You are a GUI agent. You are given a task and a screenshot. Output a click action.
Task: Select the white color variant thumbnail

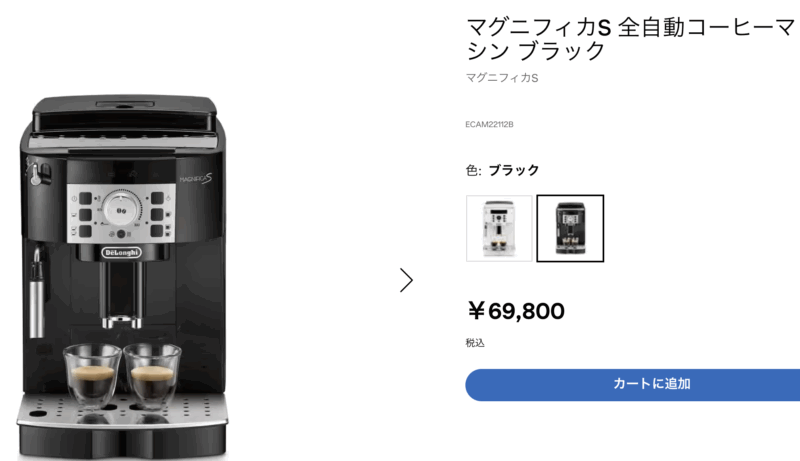[499, 228]
